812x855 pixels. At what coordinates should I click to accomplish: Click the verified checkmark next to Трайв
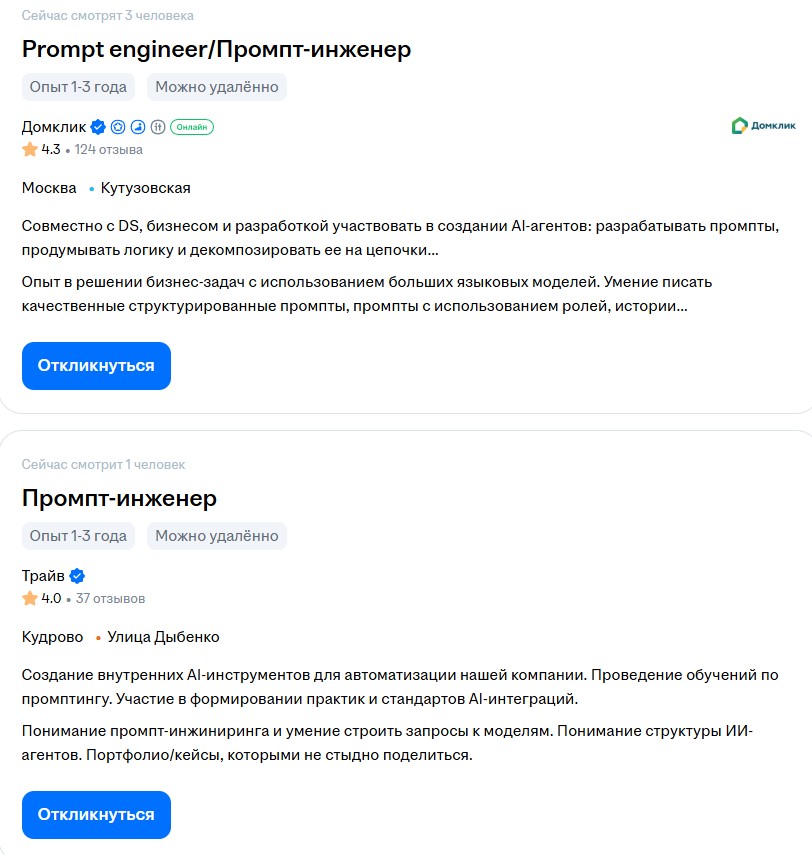coord(78,576)
